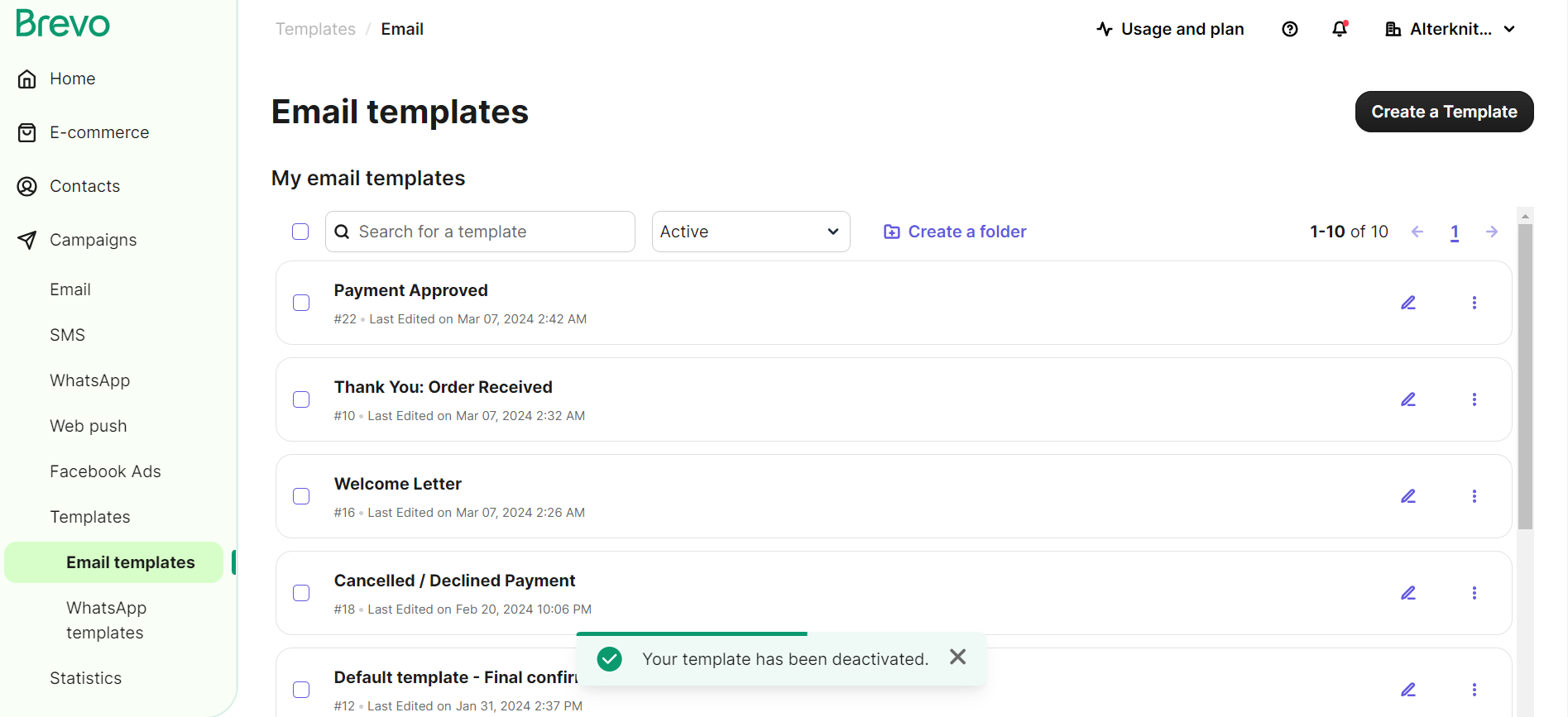Collapse the Campaigns sidebar section
The height and width of the screenshot is (717, 1568).
click(93, 240)
